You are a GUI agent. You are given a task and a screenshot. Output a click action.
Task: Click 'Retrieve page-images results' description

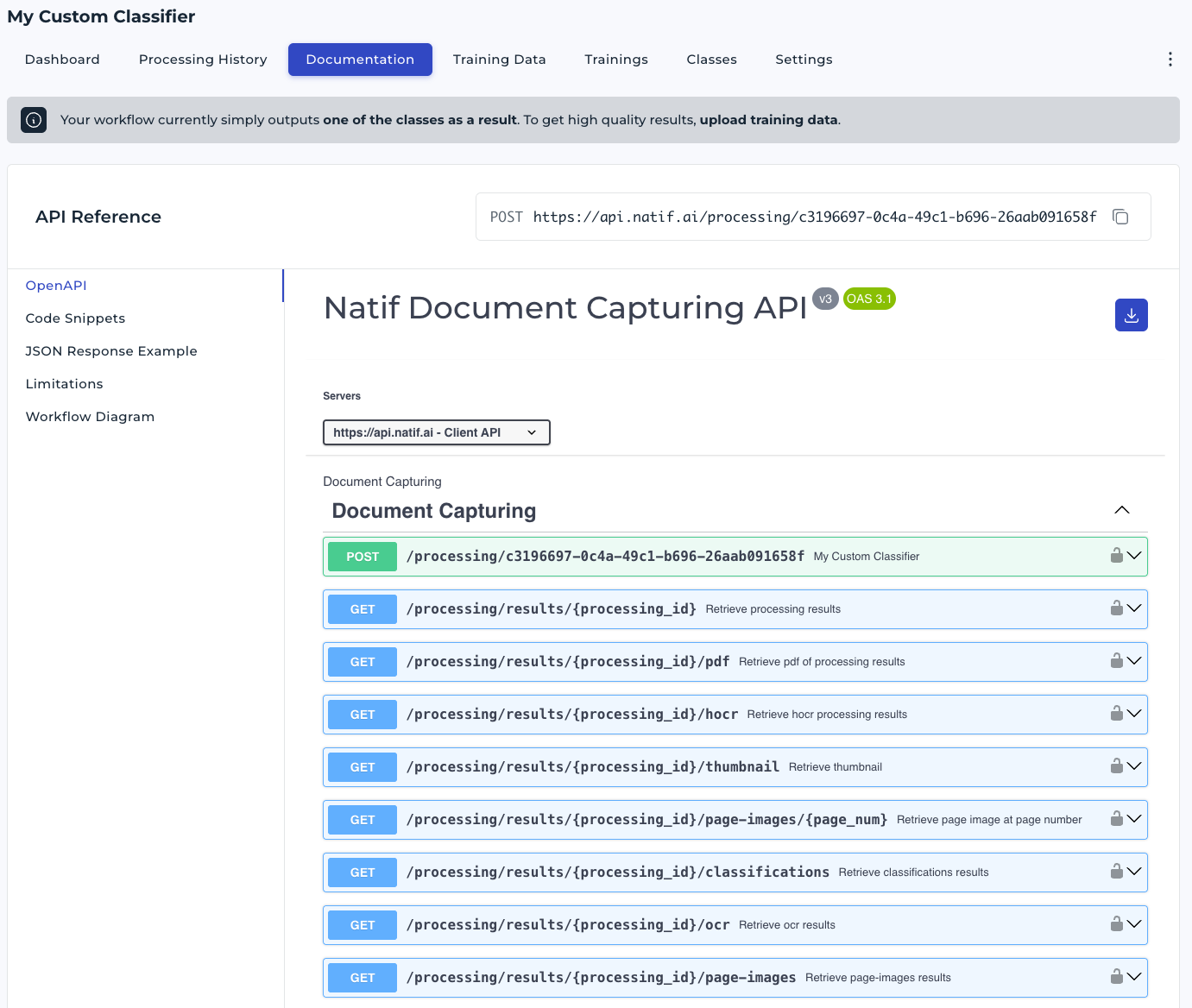pos(878,978)
